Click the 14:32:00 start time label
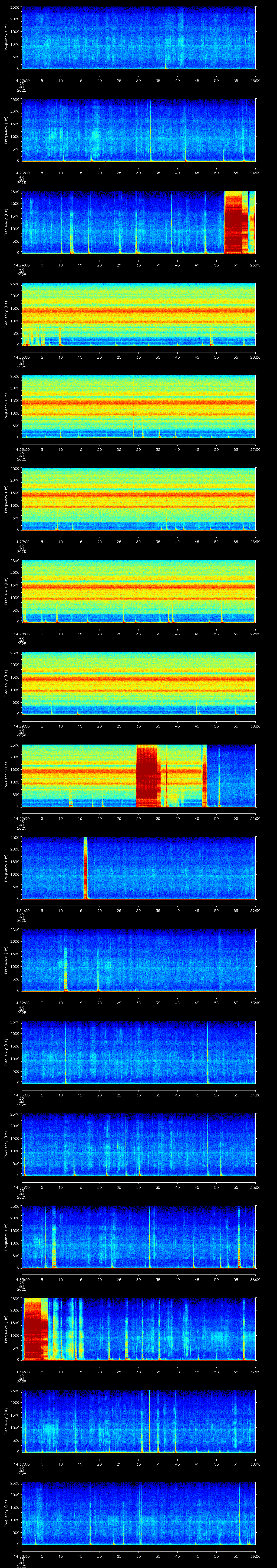Screen dimensions: 277x1568 pos(21,1003)
